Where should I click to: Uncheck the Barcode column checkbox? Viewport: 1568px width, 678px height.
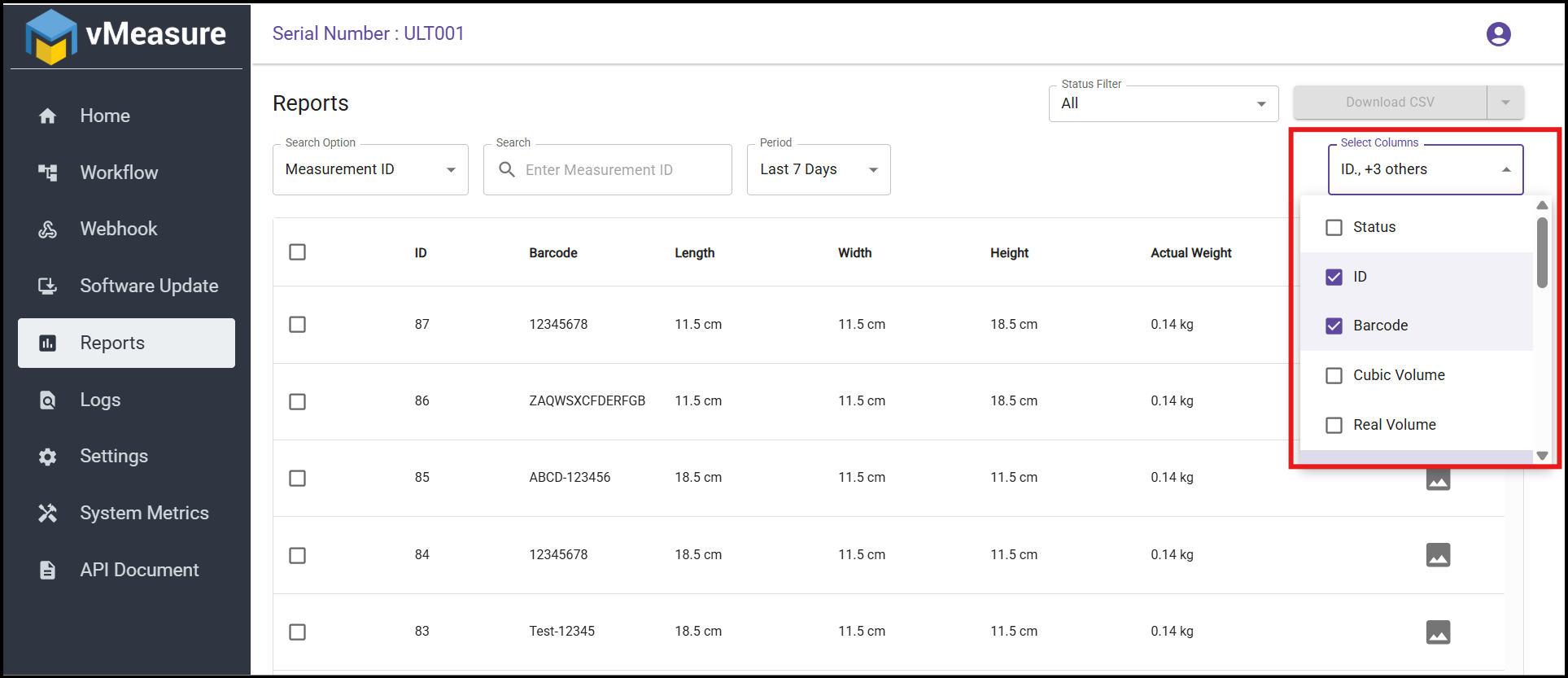point(1334,326)
